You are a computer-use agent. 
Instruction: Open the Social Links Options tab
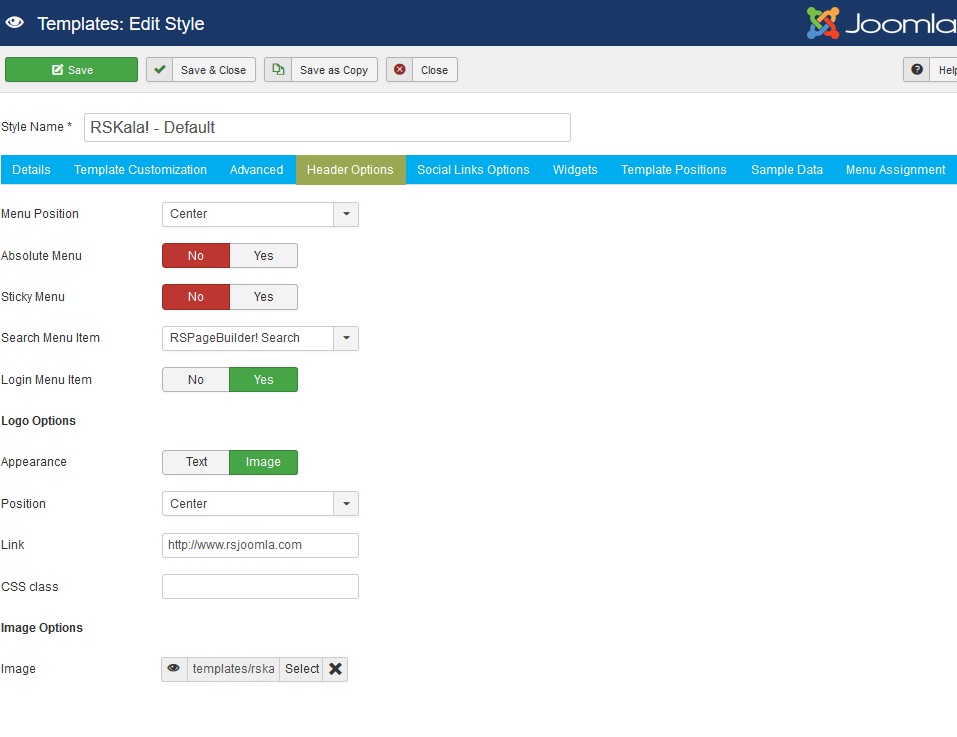point(473,170)
